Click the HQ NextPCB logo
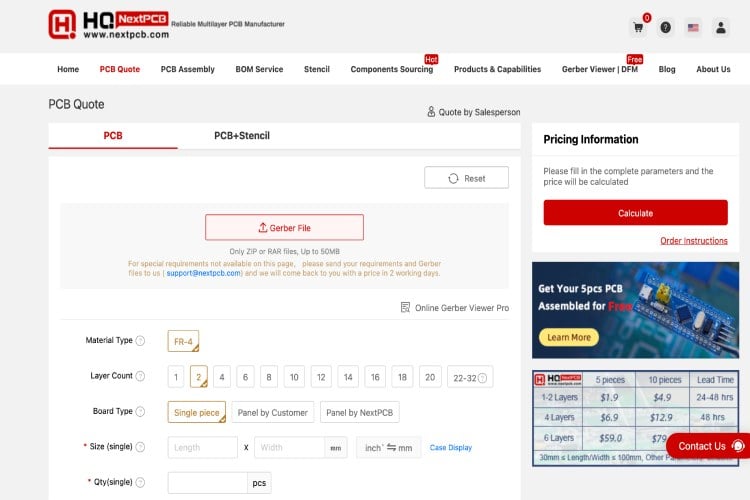The height and width of the screenshot is (500, 750). (108, 24)
